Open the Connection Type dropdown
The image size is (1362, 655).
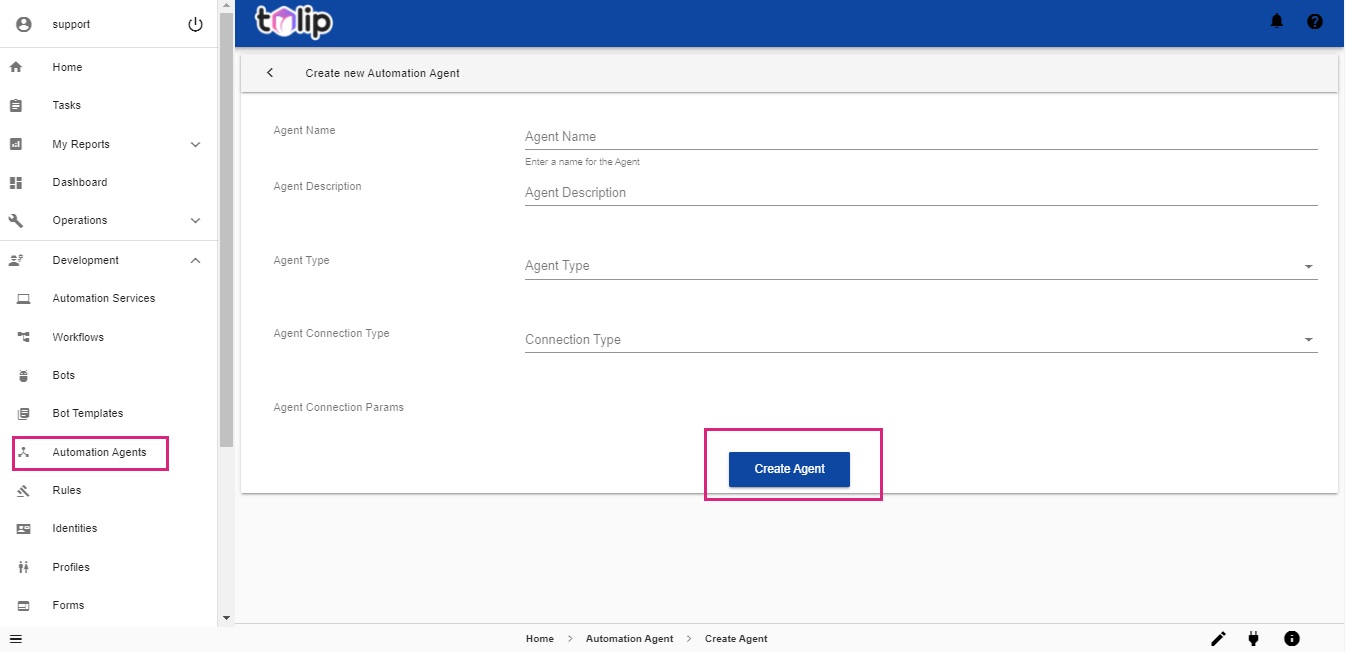point(921,340)
